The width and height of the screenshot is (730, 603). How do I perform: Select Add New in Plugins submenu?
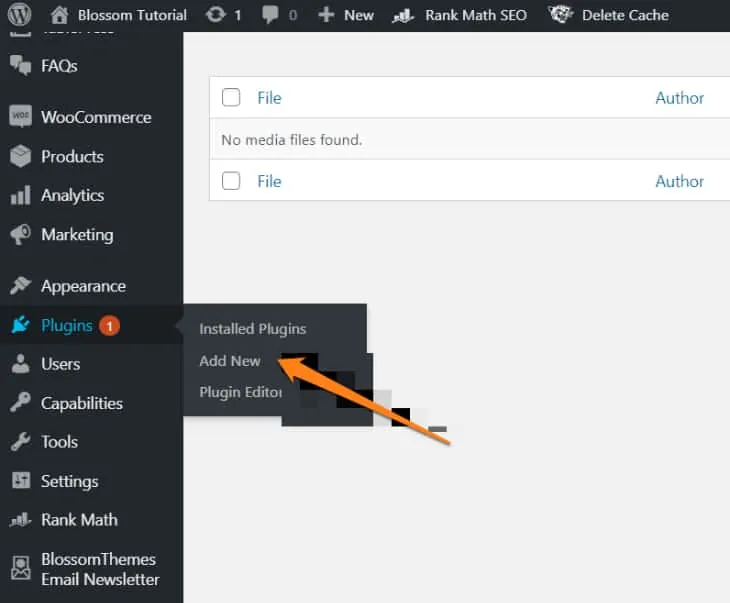pos(230,361)
